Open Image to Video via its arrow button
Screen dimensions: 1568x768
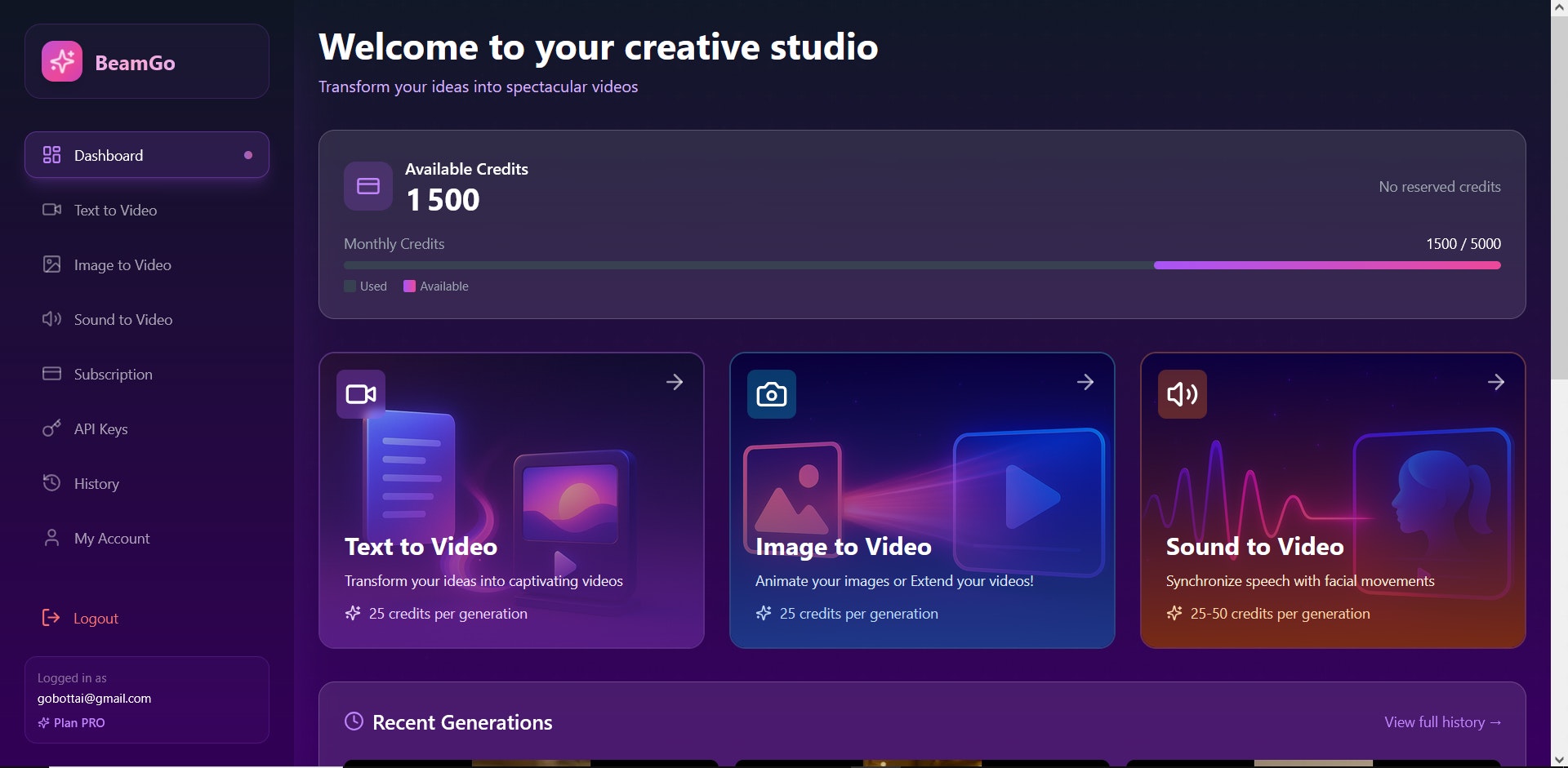point(1085,381)
